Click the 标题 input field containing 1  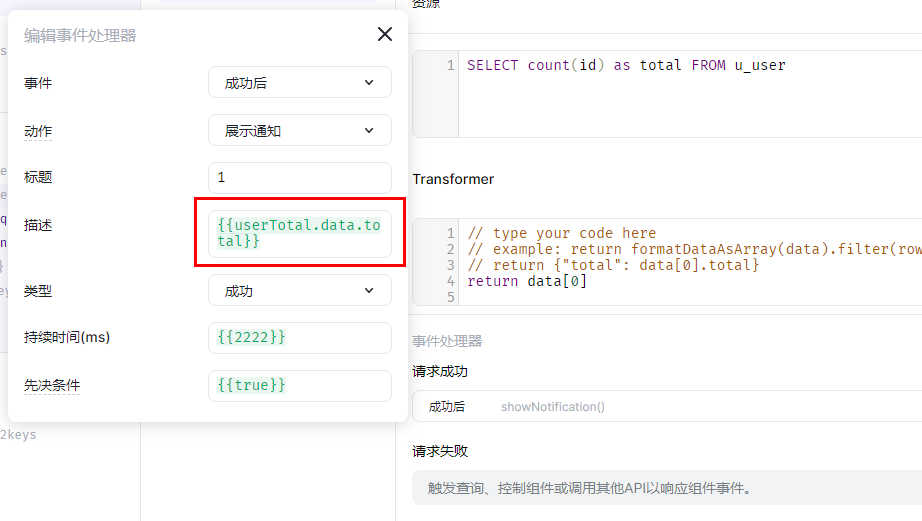[300, 178]
